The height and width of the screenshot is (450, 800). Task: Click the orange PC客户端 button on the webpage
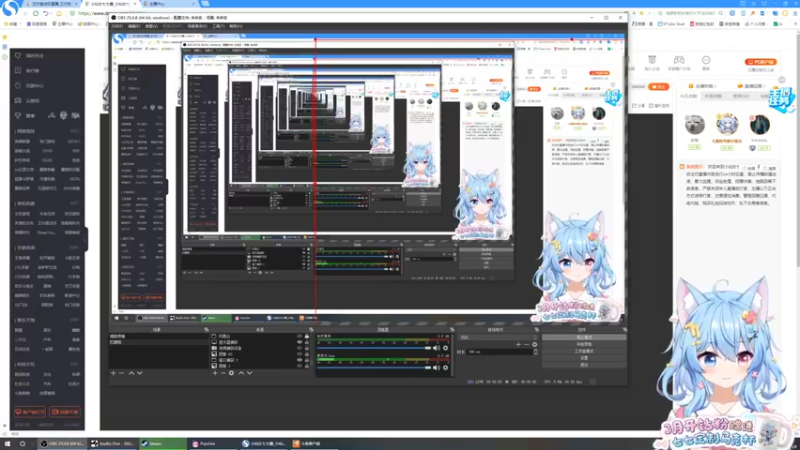tap(761, 62)
